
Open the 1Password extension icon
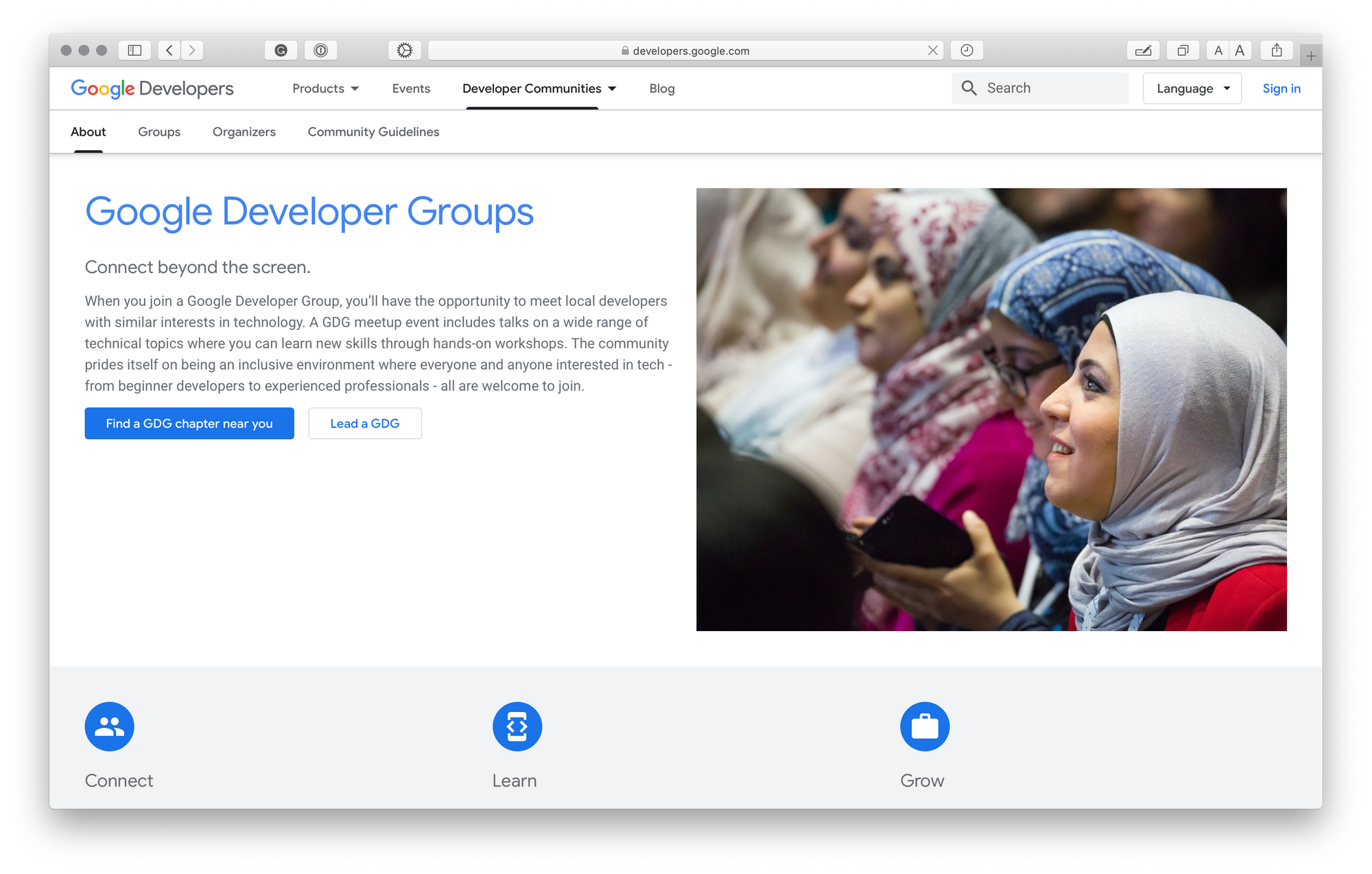coord(320,50)
